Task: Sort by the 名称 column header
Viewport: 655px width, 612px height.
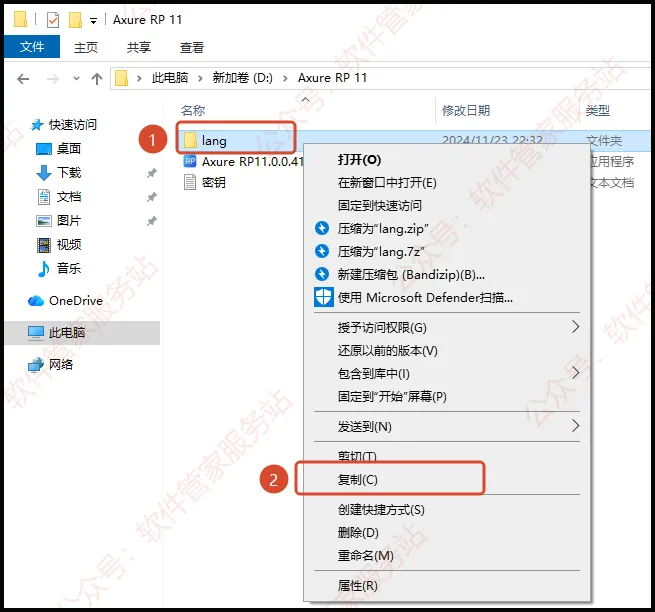Action: (193, 111)
